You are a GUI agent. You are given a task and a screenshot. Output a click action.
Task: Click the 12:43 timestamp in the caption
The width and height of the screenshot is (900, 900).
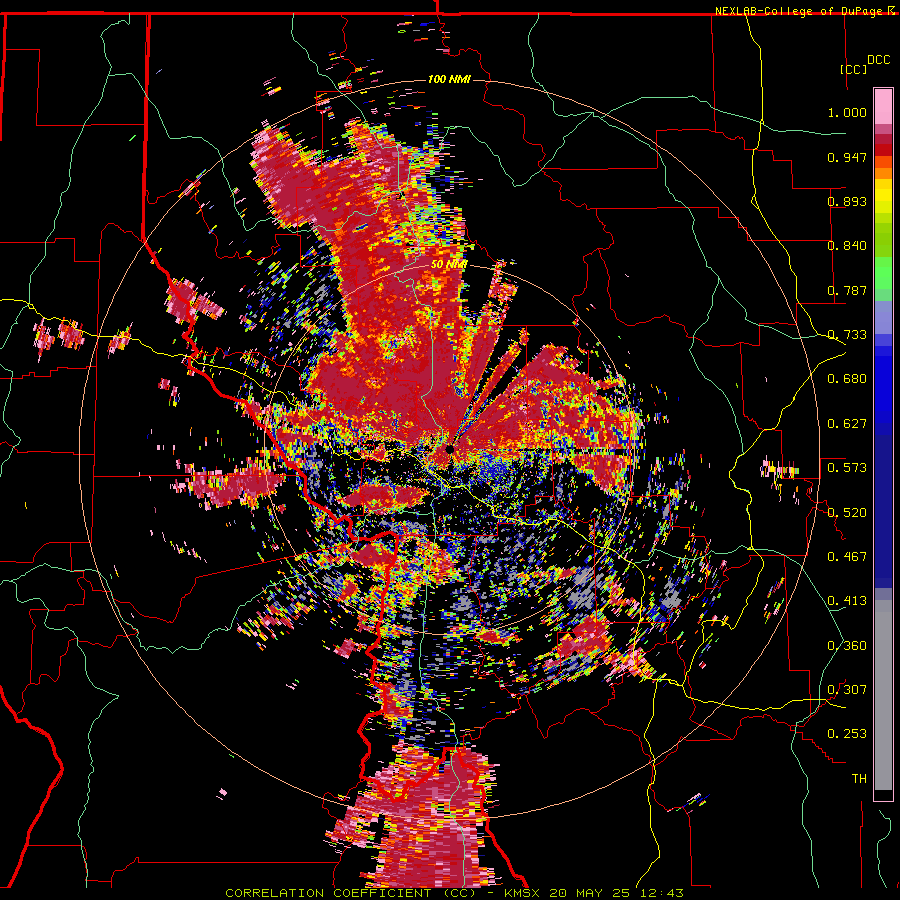click(664, 893)
